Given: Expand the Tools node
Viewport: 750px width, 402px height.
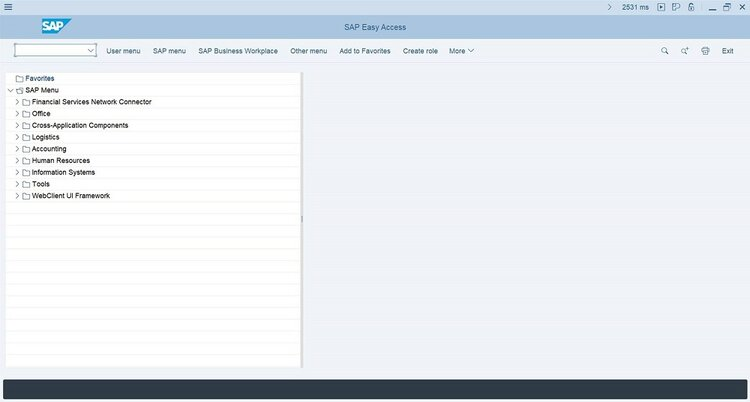Looking at the screenshot, I should click(x=17, y=184).
